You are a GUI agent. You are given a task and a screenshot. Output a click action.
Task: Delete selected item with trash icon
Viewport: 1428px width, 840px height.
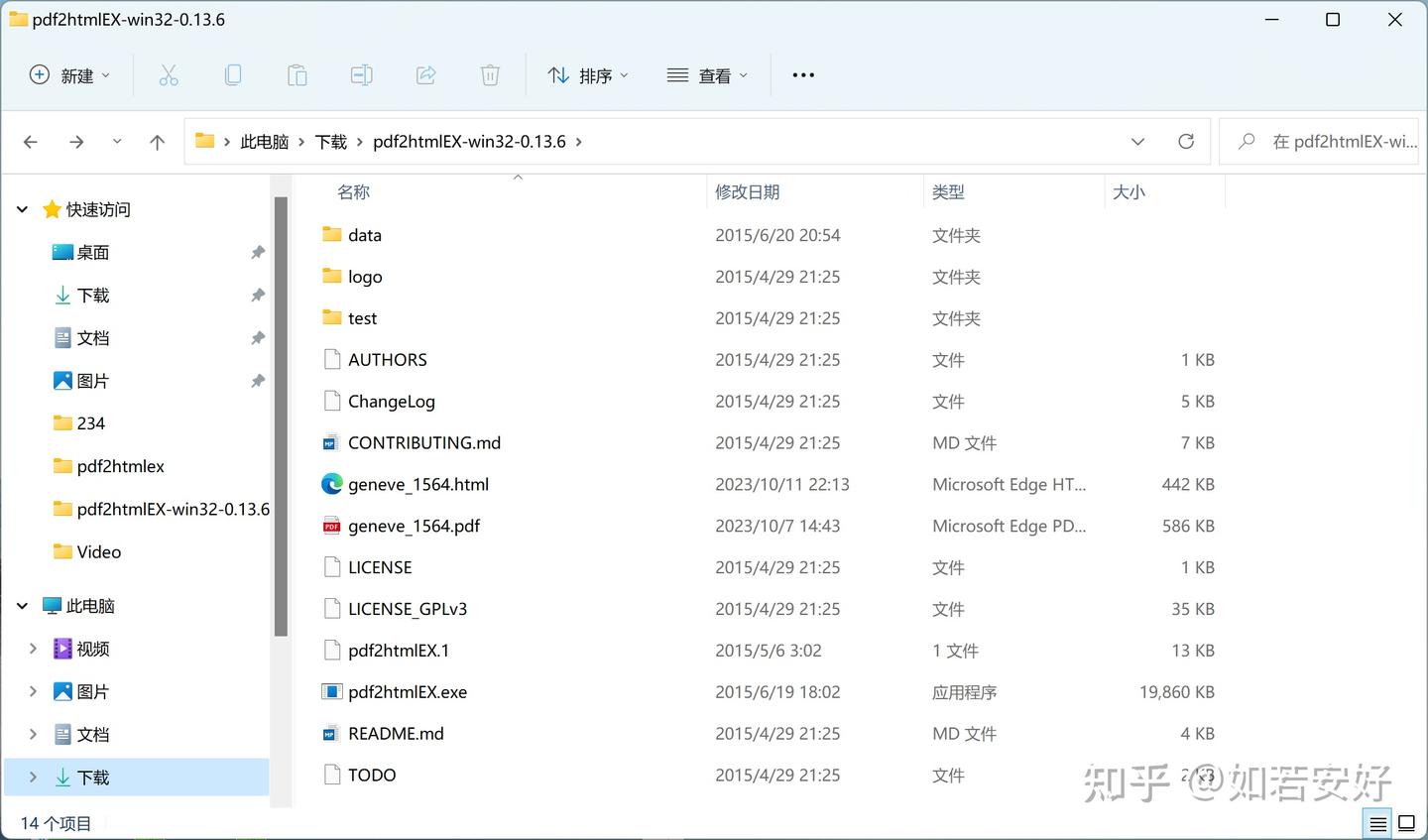click(489, 74)
